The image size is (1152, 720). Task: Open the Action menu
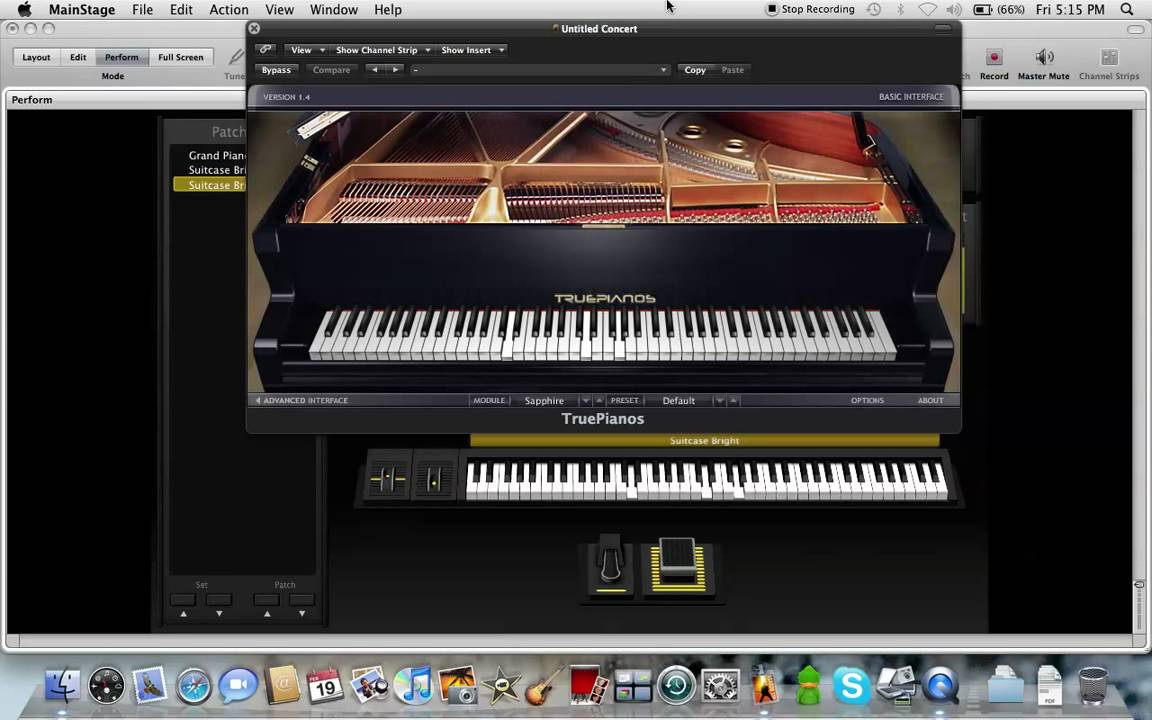228,10
